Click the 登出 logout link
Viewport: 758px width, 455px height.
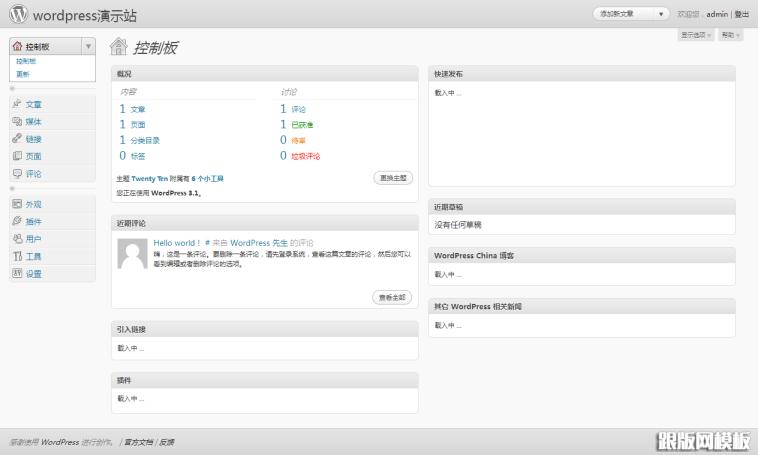742,15
